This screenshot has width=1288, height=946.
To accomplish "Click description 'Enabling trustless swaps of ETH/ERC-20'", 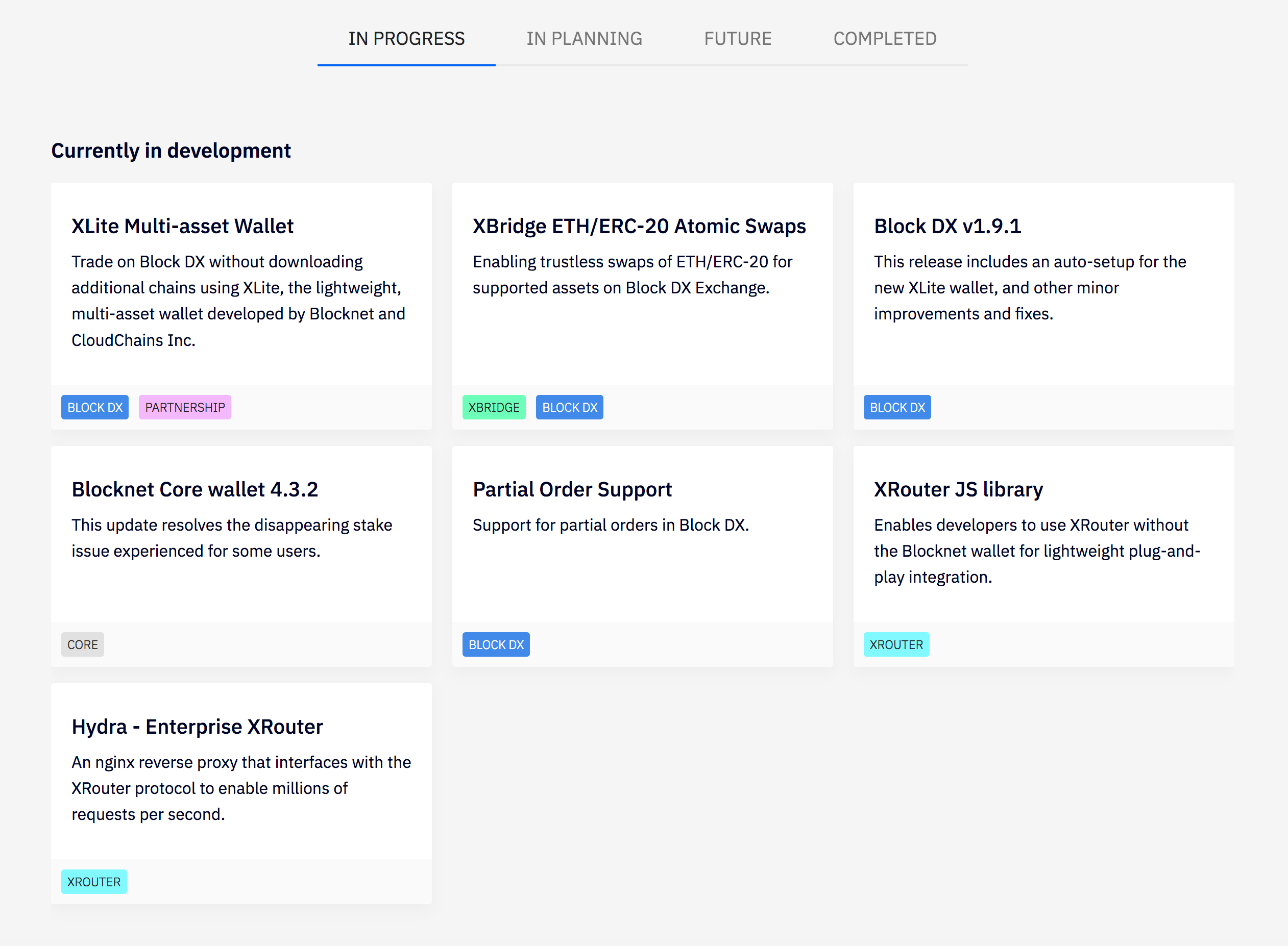I will point(633,275).
